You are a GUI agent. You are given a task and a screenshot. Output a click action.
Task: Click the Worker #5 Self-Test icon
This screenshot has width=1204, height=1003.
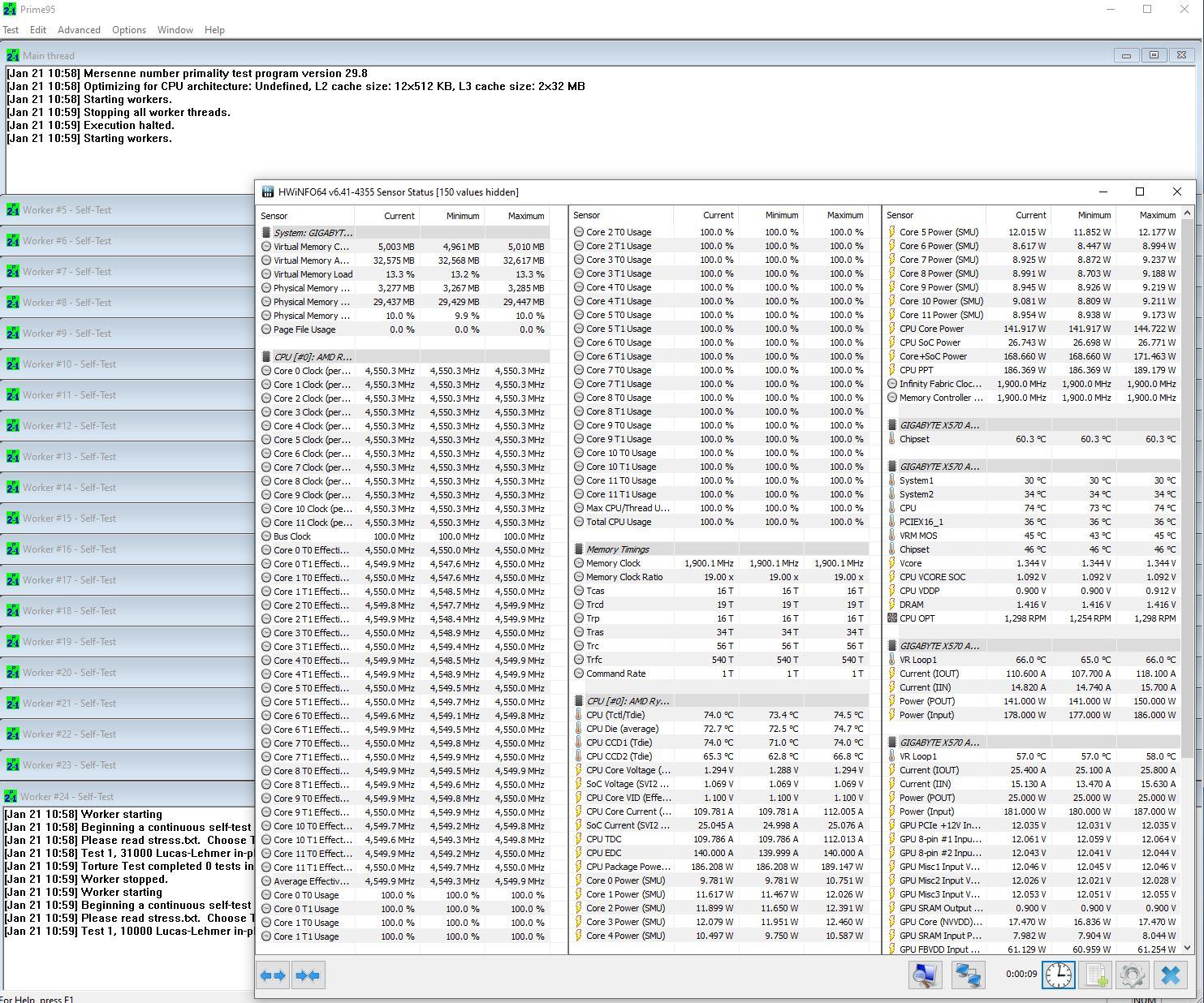(x=12, y=209)
